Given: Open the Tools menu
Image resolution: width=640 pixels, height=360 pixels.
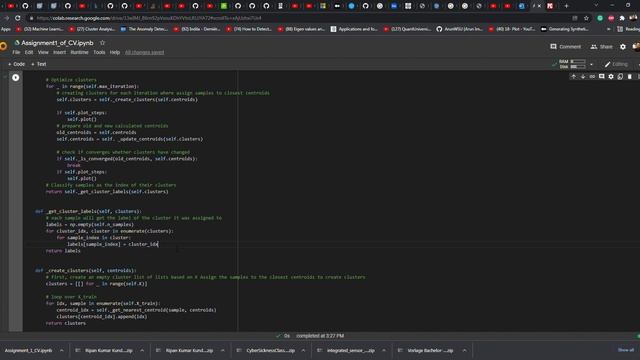Looking at the screenshot, I should point(99,52).
